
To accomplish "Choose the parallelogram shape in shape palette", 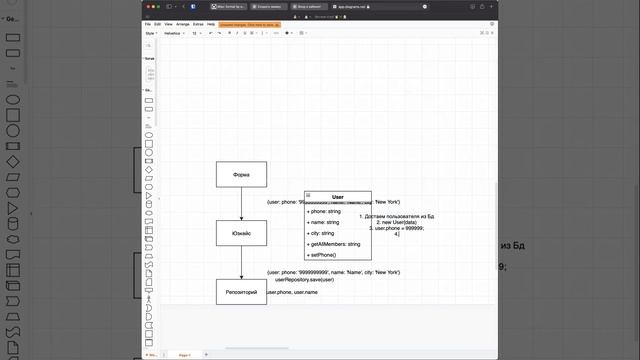I will [x=149, y=178].
